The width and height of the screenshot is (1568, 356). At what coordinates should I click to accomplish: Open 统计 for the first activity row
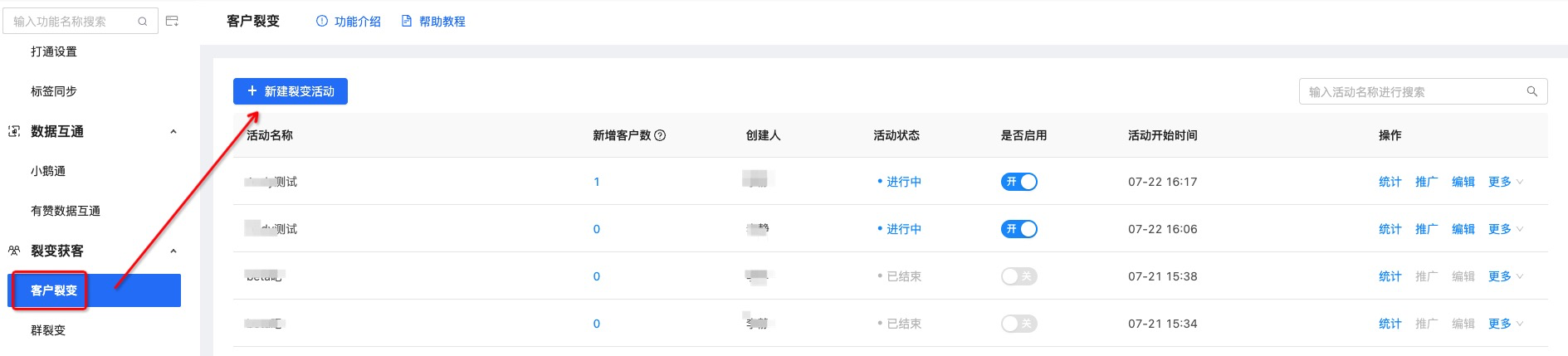[1390, 182]
